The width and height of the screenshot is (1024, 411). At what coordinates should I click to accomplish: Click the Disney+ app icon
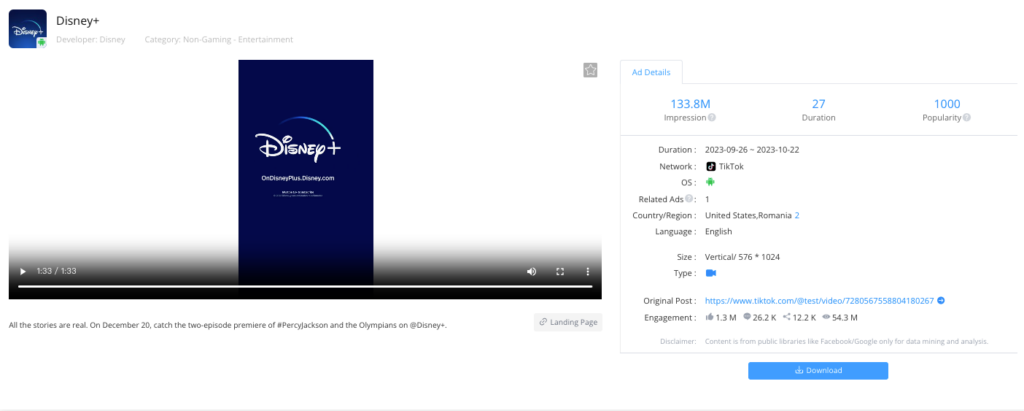[x=27, y=29]
